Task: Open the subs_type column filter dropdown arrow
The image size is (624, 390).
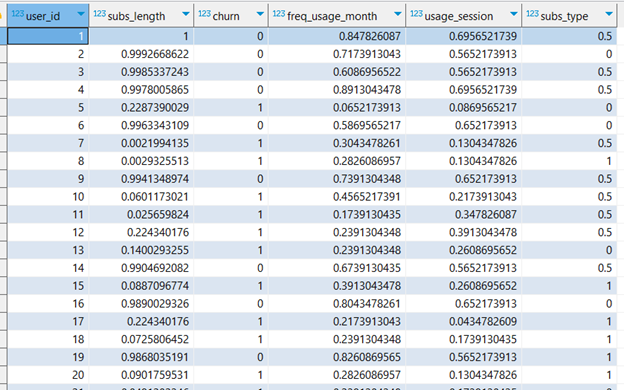Action: pyautogui.click(x=608, y=14)
